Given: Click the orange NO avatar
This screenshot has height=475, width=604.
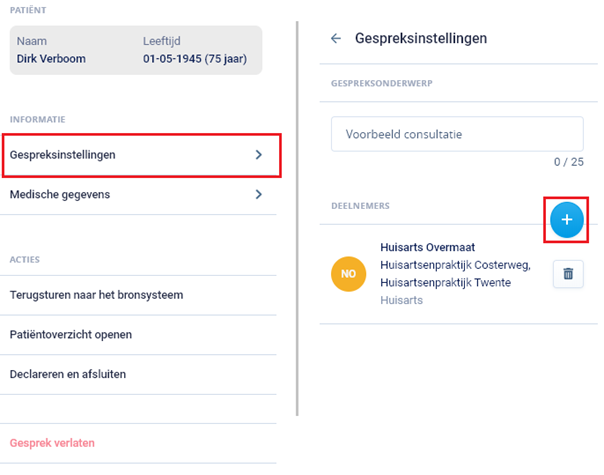Looking at the screenshot, I should coord(348,274).
